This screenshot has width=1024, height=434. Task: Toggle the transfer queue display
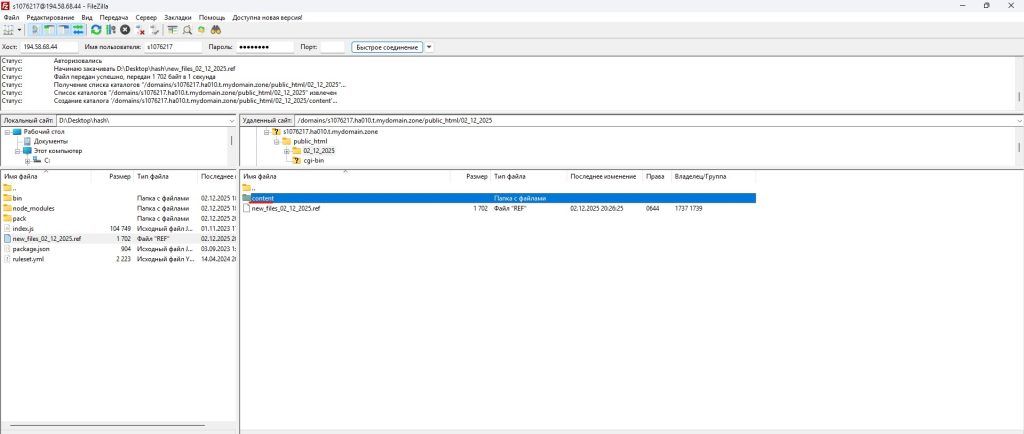pos(77,31)
